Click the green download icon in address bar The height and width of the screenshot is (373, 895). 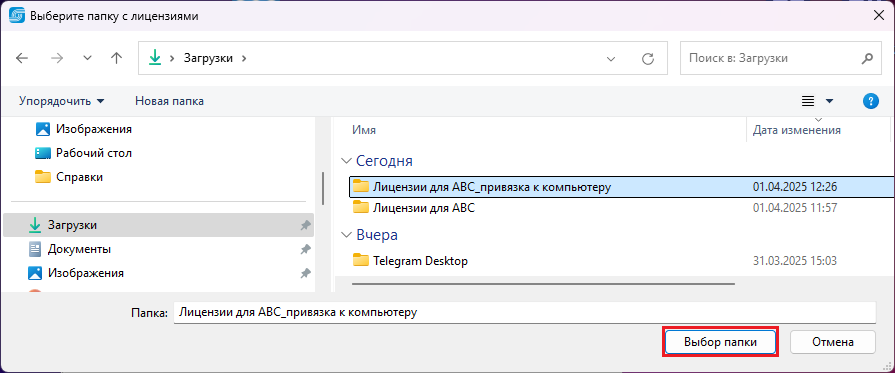(x=155, y=58)
